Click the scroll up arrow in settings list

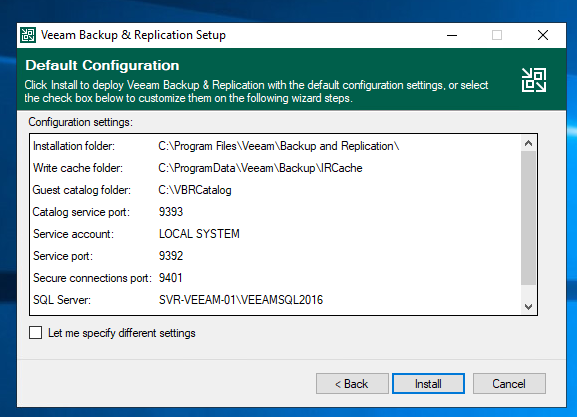(x=528, y=143)
